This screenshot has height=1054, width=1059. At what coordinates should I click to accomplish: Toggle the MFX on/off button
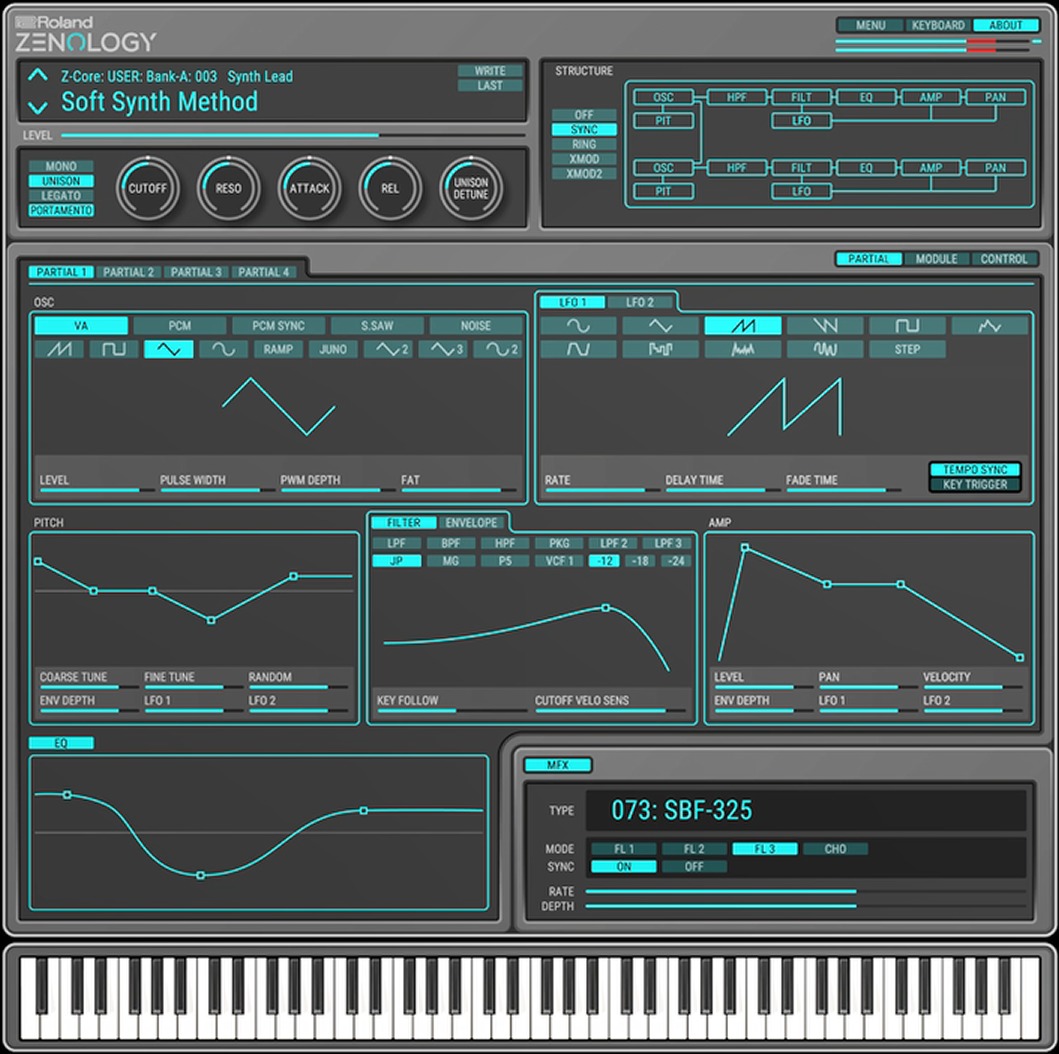[x=558, y=764]
